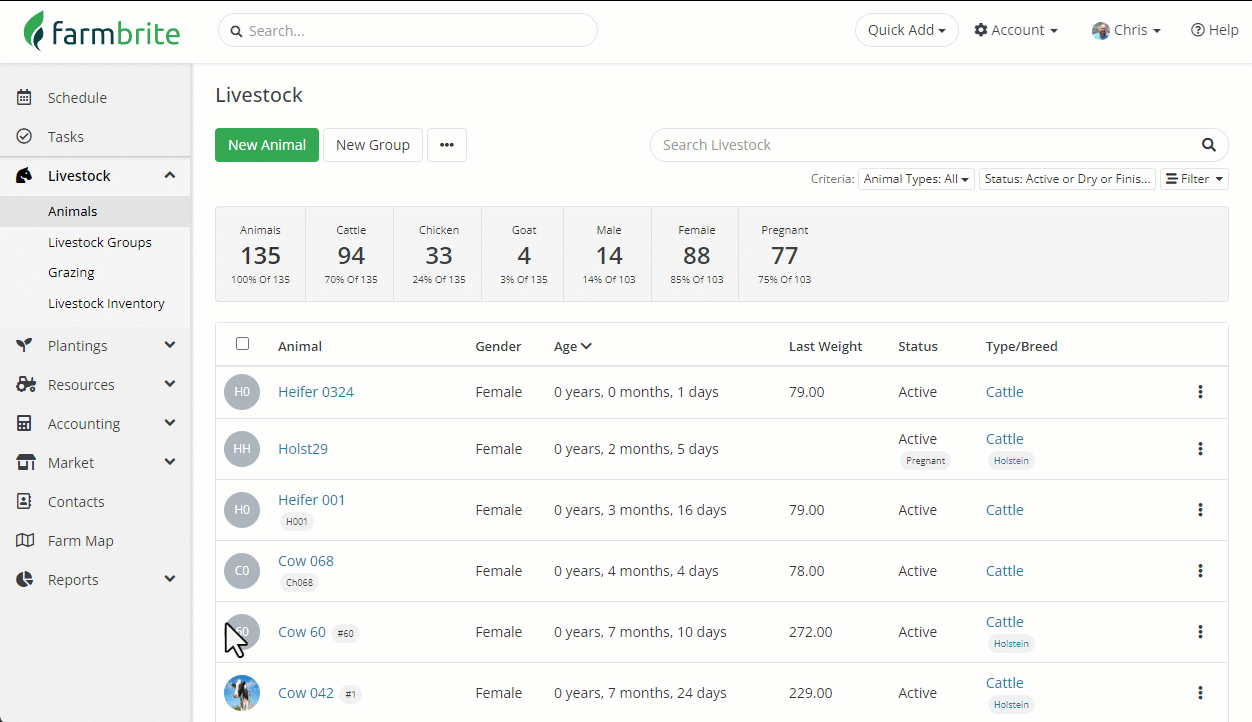Click Cattle type link for Heifer 001

point(1004,510)
